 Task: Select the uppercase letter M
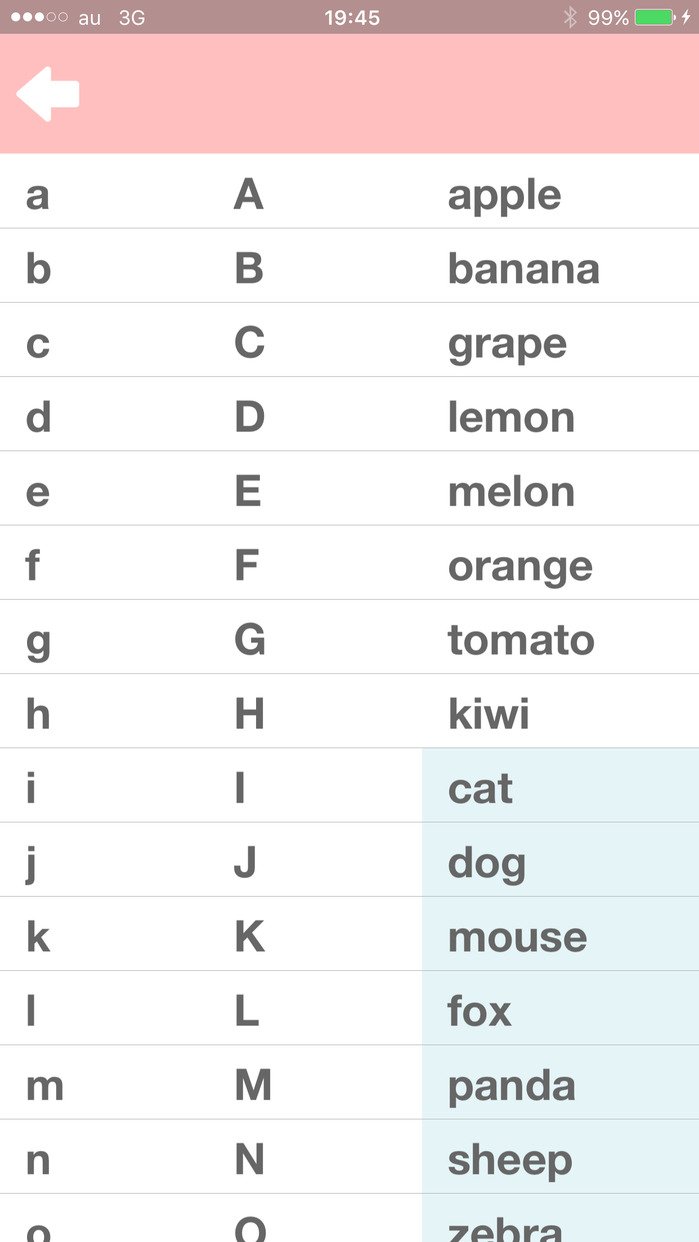[253, 1086]
